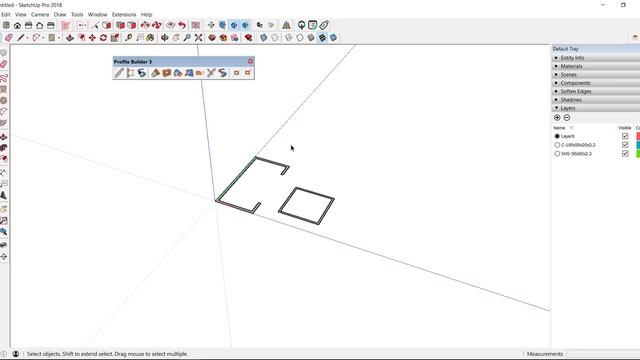This screenshot has width=640, height=360.
Task: Select the Monochrome face style icon
Action: point(333,38)
